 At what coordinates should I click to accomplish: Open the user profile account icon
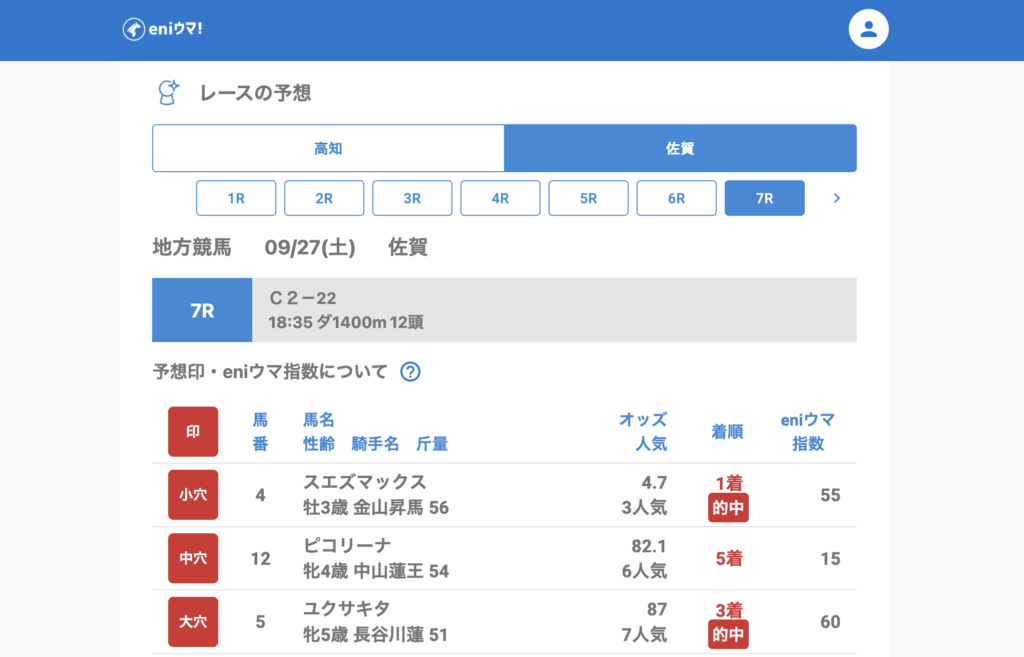(868, 30)
